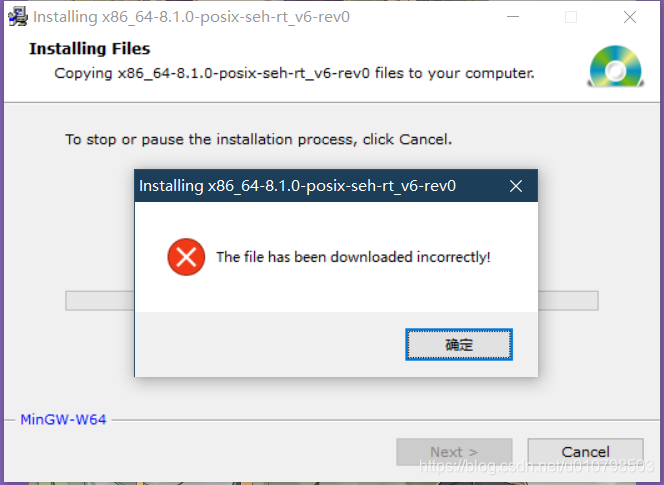Click the progress bar left of the dialog

(100, 301)
